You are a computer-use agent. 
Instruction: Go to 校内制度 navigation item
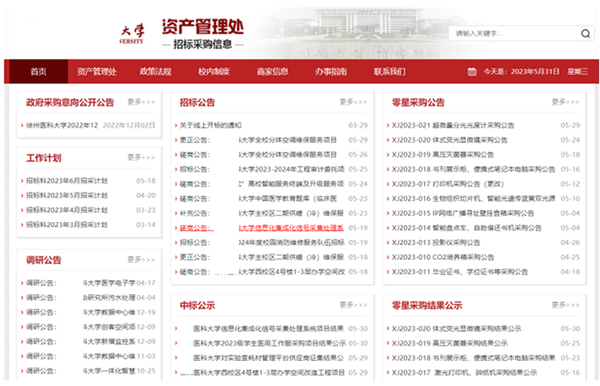[214, 72]
